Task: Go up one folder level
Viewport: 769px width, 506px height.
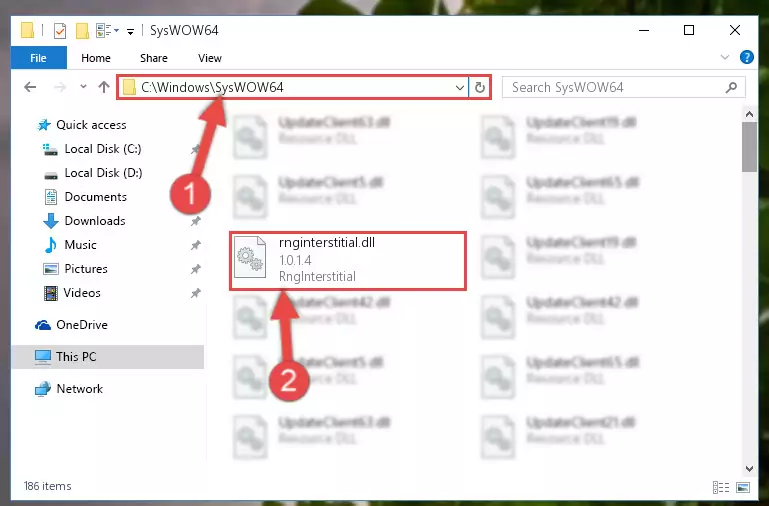Action: [x=103, y=87]
